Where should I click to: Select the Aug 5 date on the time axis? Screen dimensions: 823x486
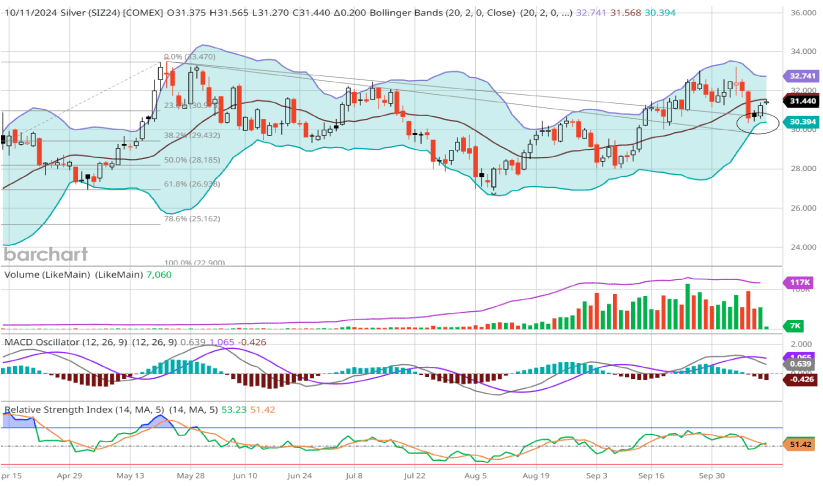coord(476,478)
